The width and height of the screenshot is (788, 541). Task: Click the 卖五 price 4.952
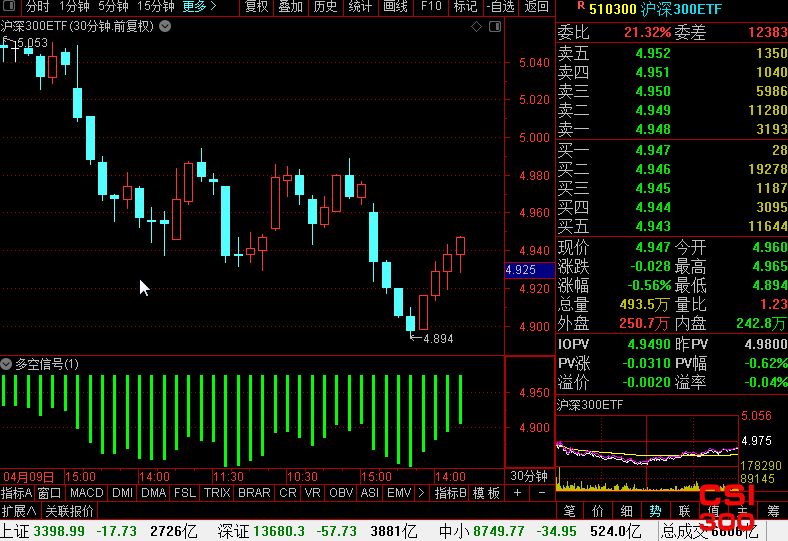point(653,53)
